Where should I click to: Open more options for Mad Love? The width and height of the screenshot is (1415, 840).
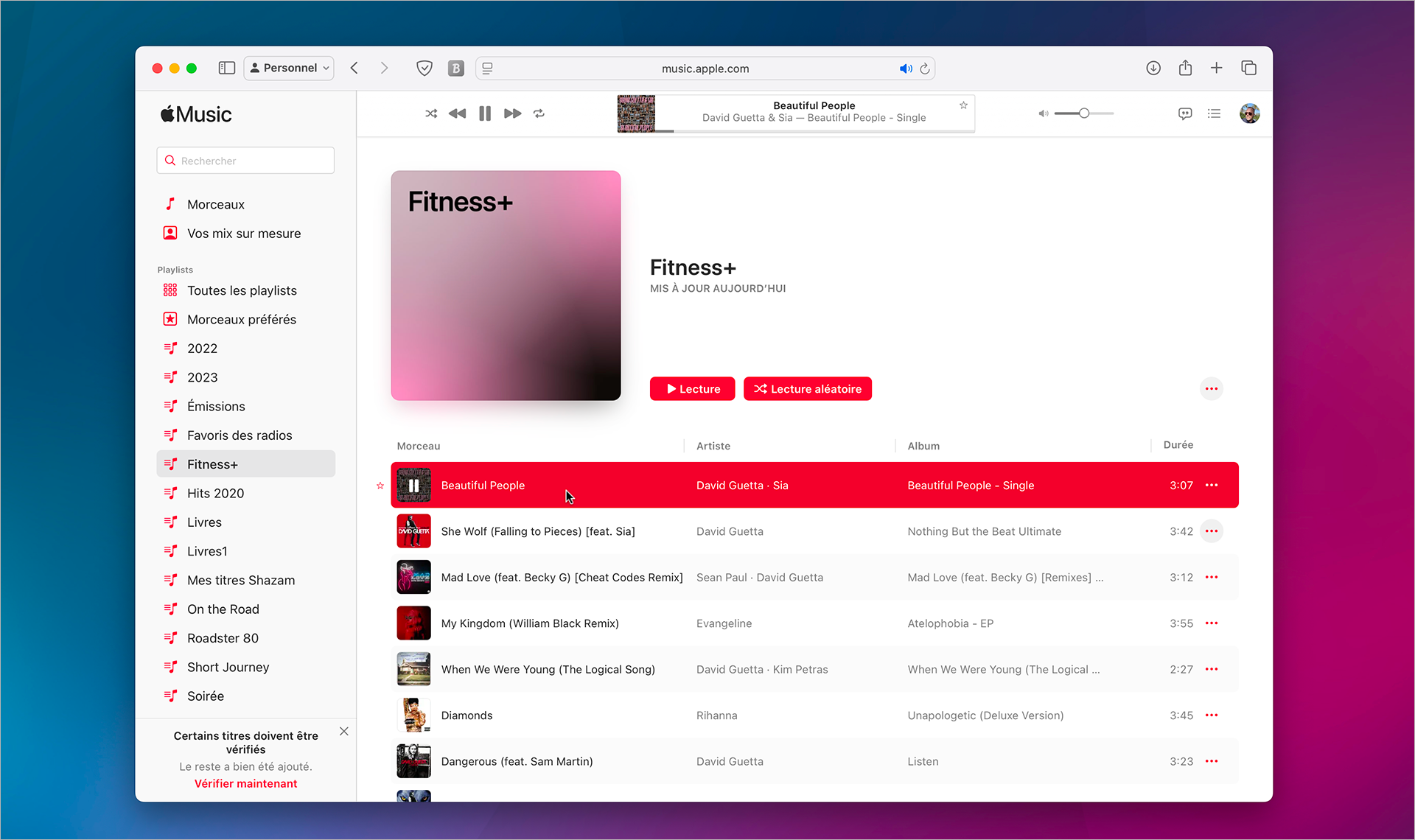[1212, 578]
